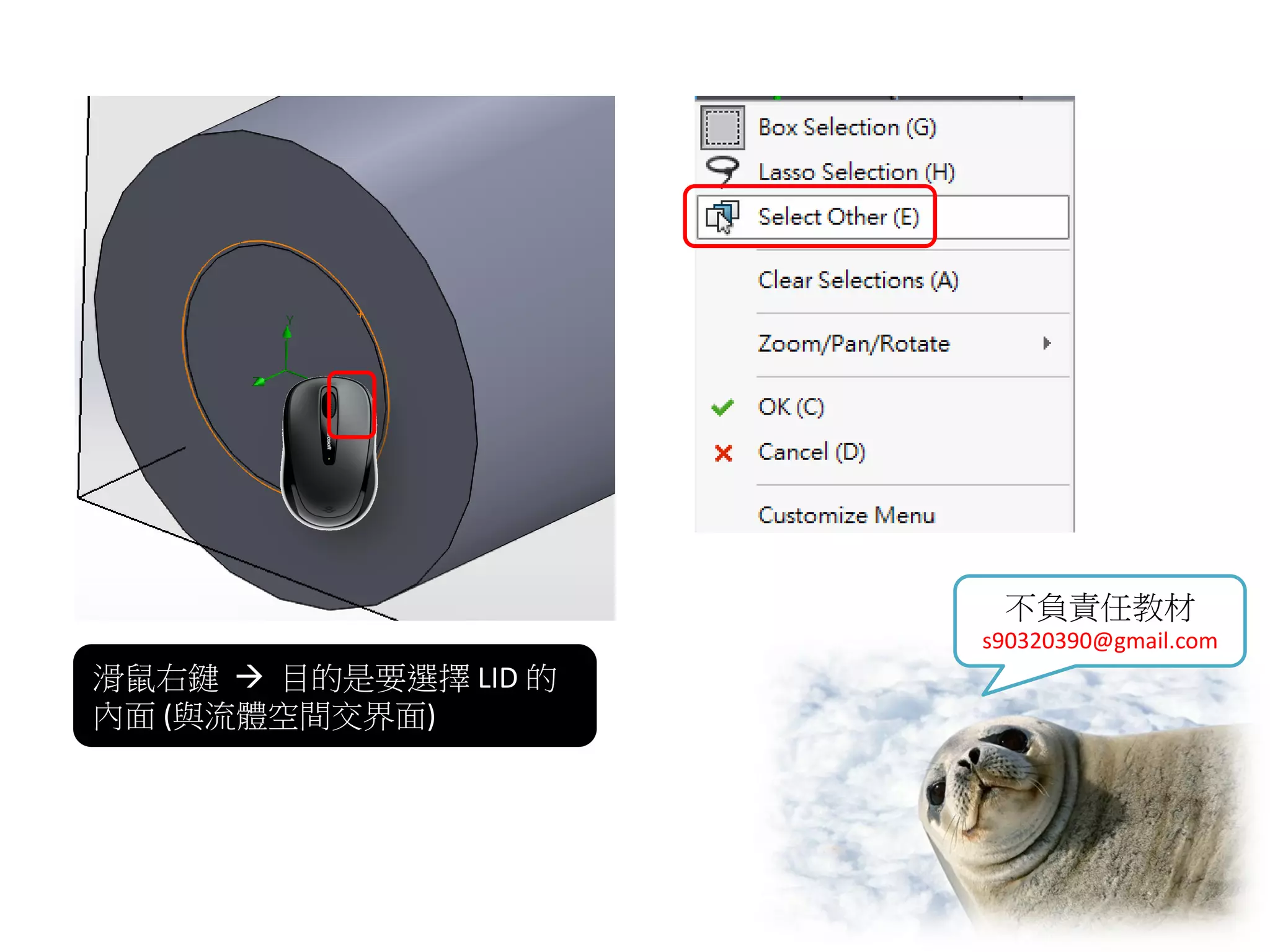Image resolution: width=1270 pixels, height=952 pixels.
Task: Click the green Z-axis arrow of triad
Action: [x=260, y=381]
